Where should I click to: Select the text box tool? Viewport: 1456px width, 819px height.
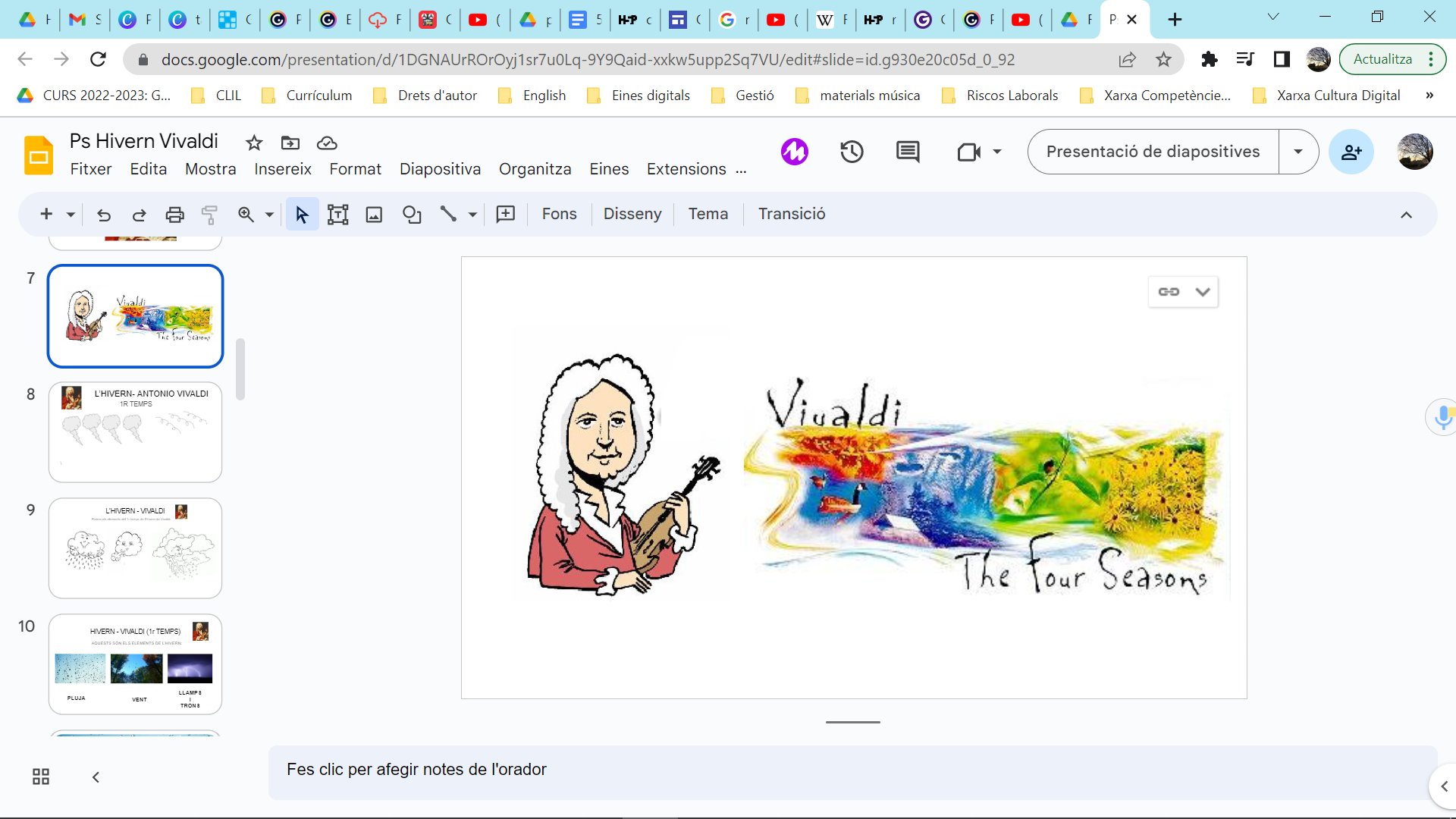337,215
